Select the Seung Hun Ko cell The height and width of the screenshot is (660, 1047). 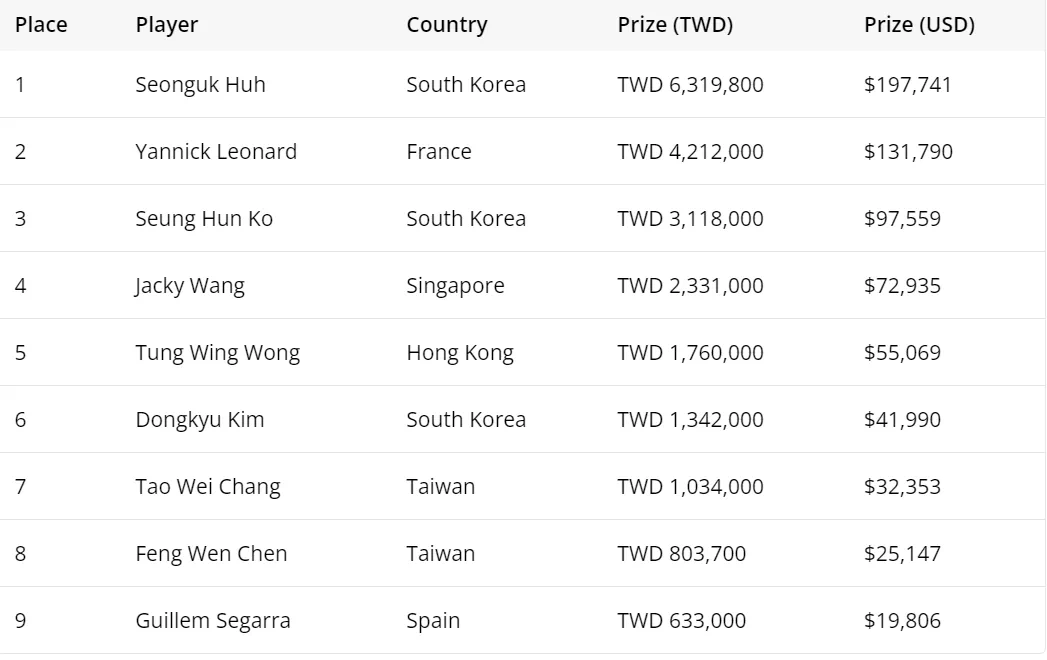[204, 219]
